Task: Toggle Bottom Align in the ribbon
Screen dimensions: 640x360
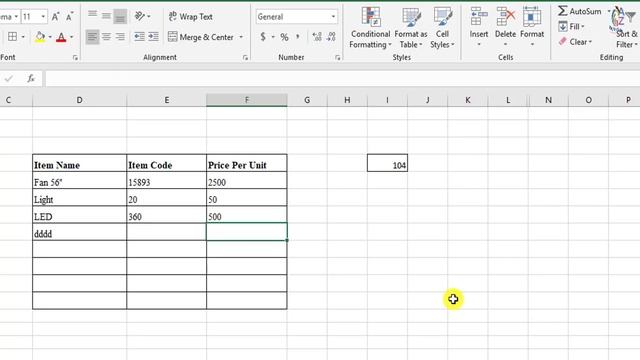Action: 120,16
